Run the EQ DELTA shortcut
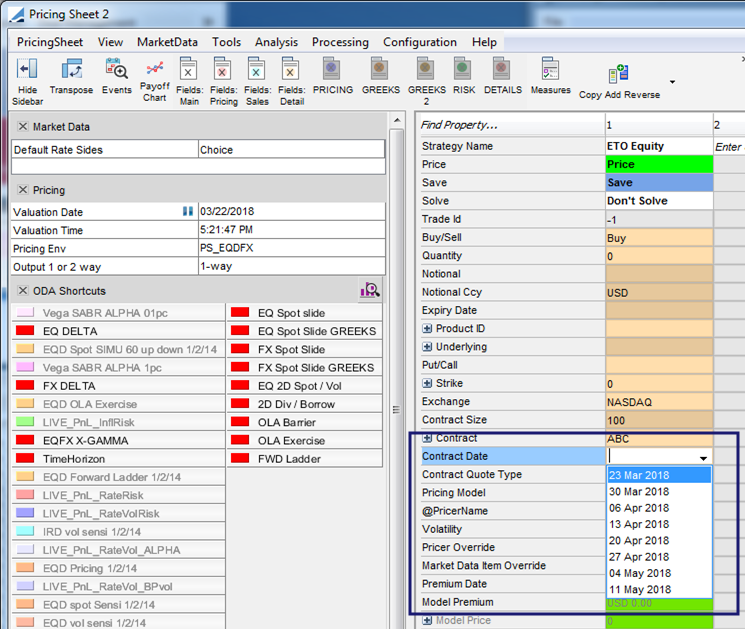745x629 pixels. 119,331
